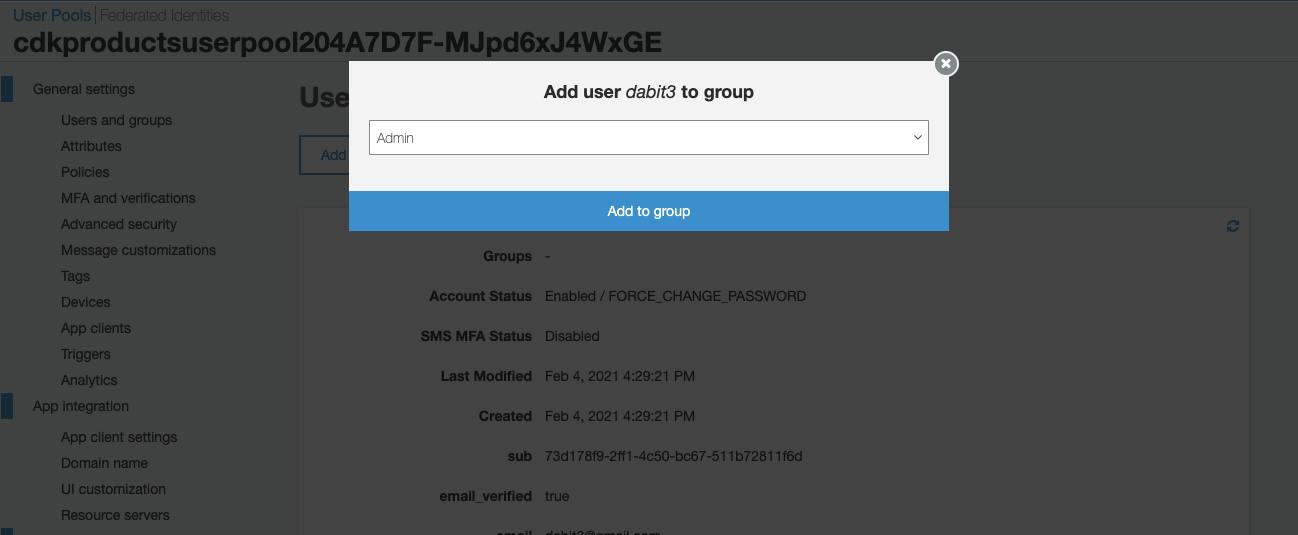Click the user pool name heading
This screenshot has height=535, width=1298.
tap(337, 43)
